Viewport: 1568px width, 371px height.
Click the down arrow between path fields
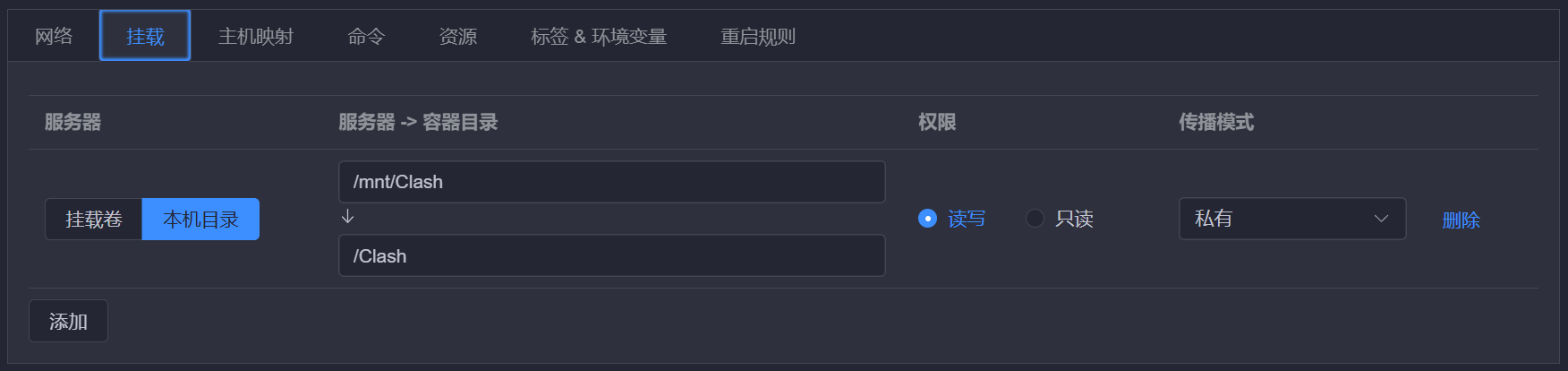(348, 217)
